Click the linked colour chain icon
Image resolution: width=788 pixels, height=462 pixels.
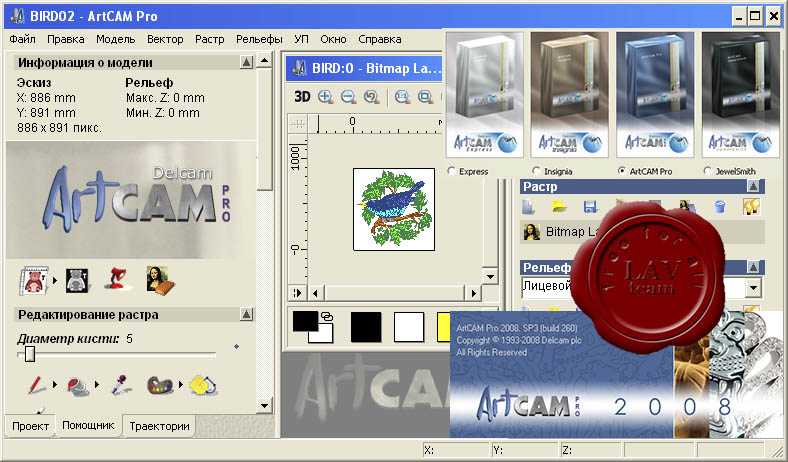tap(327, 316)
